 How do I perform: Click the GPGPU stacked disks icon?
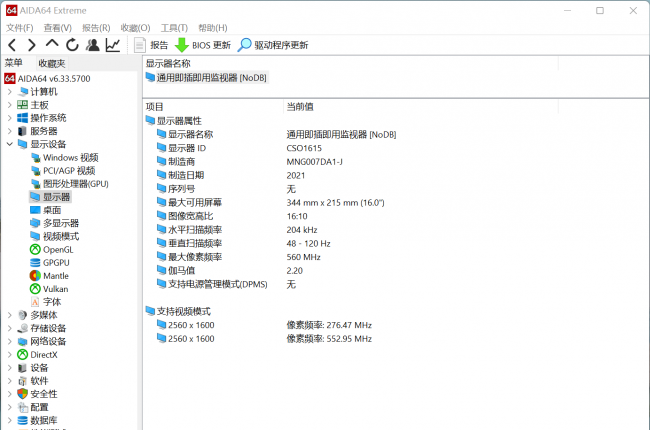coord(35,262)
